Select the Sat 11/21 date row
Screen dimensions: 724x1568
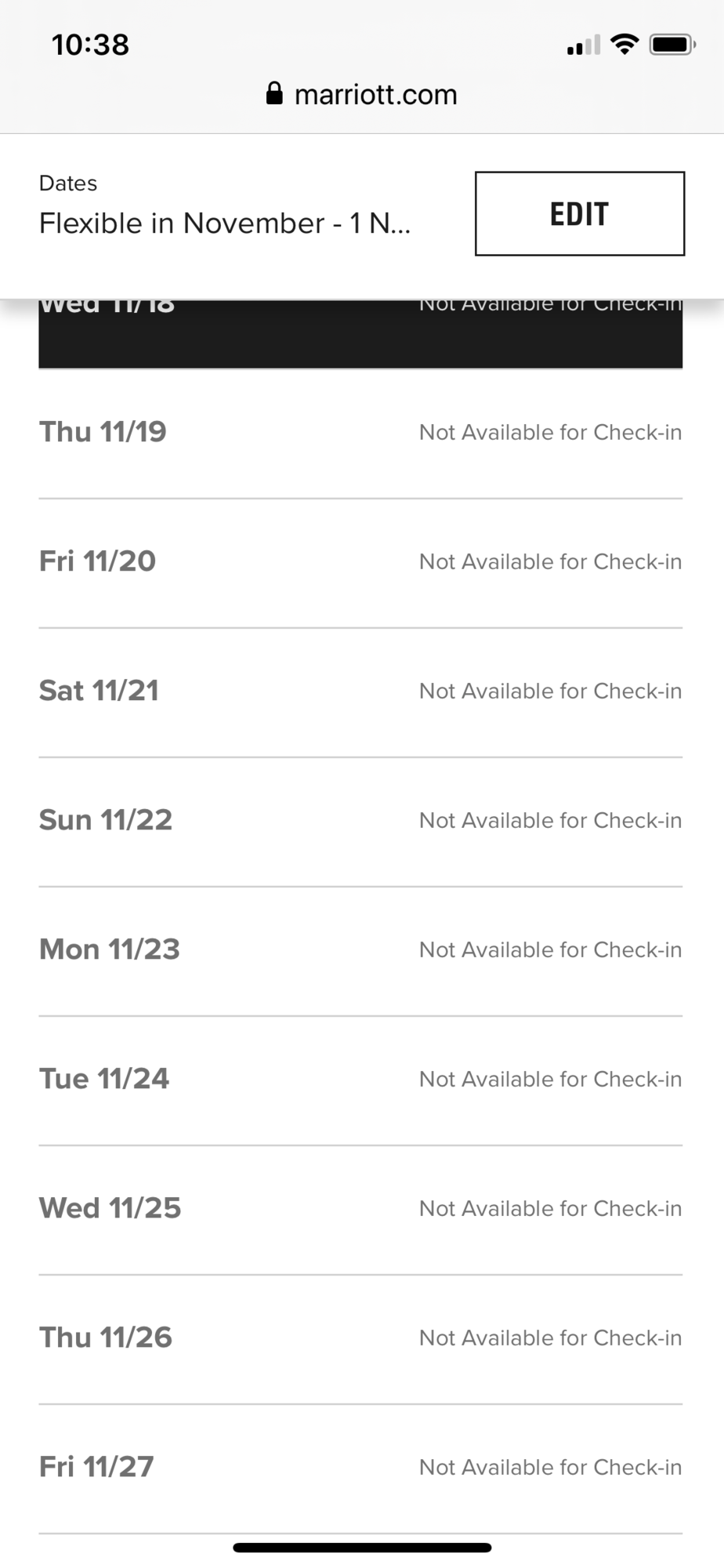[360, 691]
